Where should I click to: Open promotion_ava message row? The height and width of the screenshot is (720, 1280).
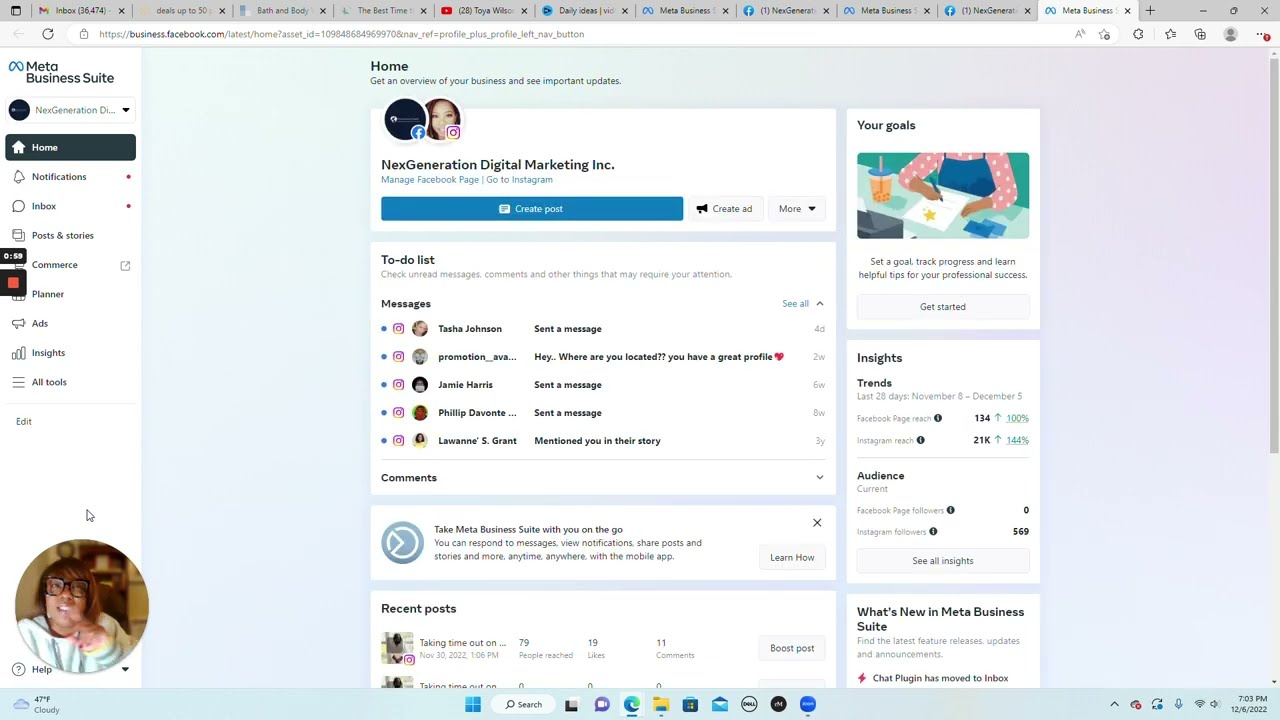coord(603,357)
